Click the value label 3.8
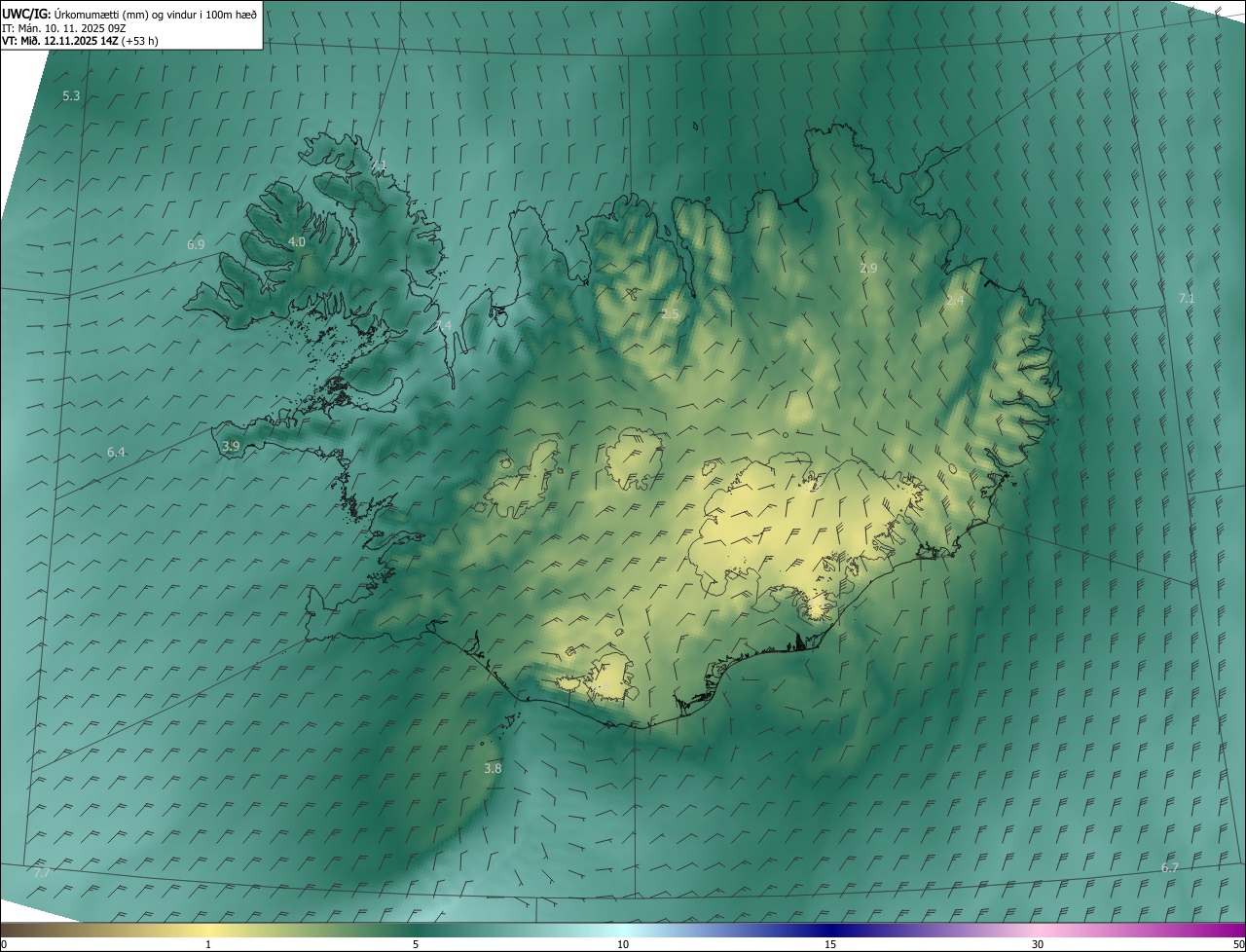 [x=493, y=768]
